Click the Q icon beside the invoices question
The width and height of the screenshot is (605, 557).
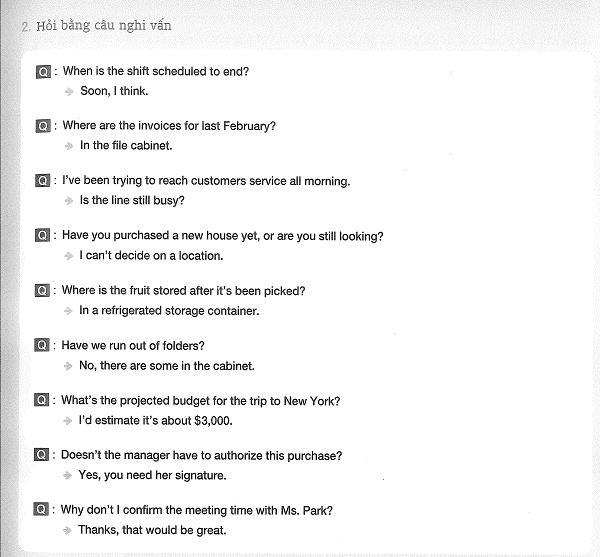coord(43,126)
